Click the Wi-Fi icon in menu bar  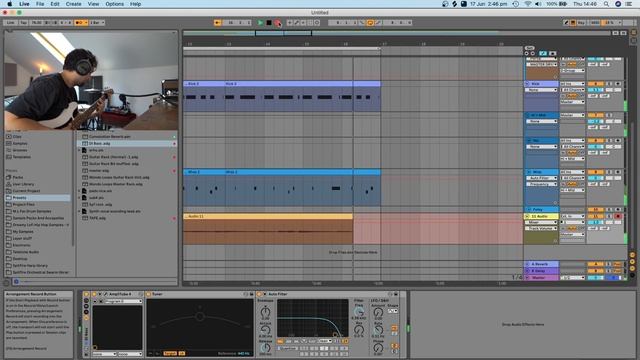(528, 4)
